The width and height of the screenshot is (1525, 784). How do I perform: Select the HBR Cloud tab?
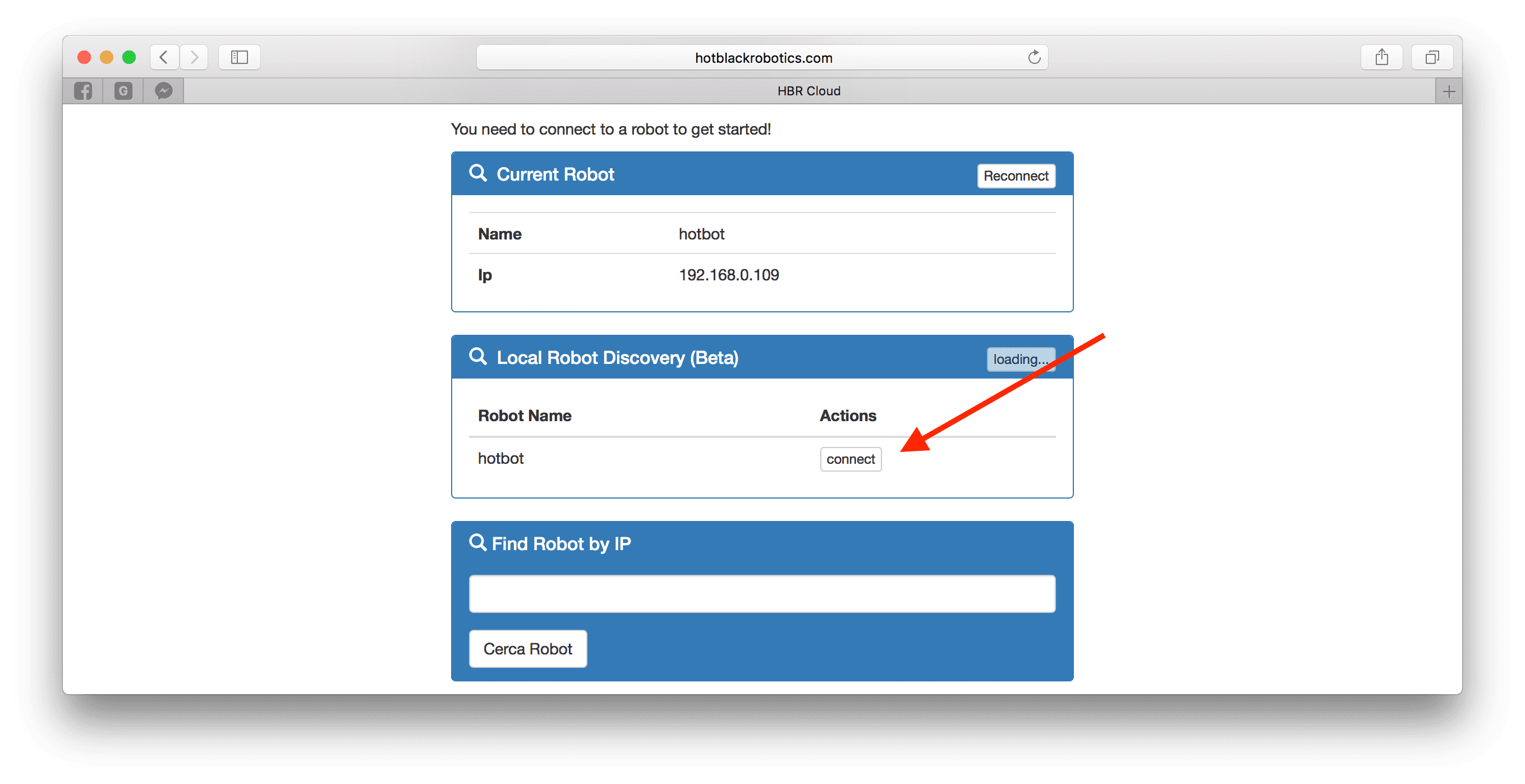[x=809, y=91]
